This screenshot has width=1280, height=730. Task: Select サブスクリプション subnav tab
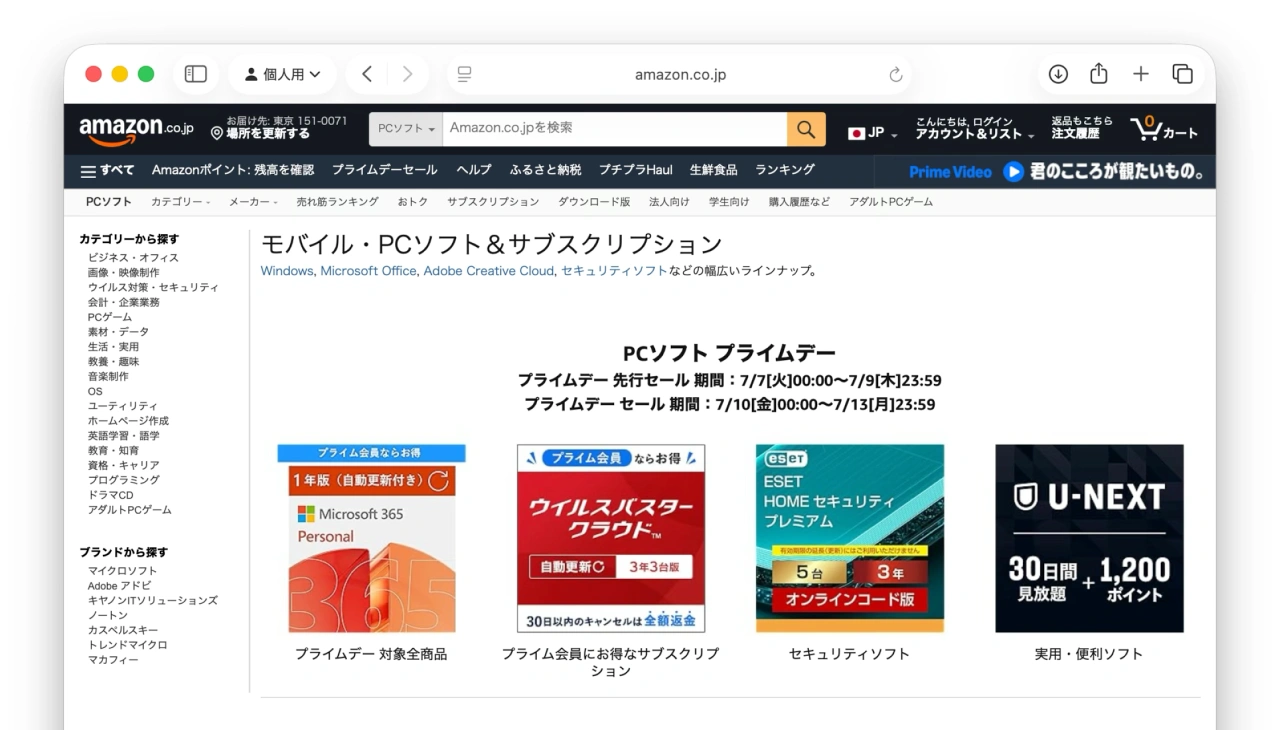493,202
